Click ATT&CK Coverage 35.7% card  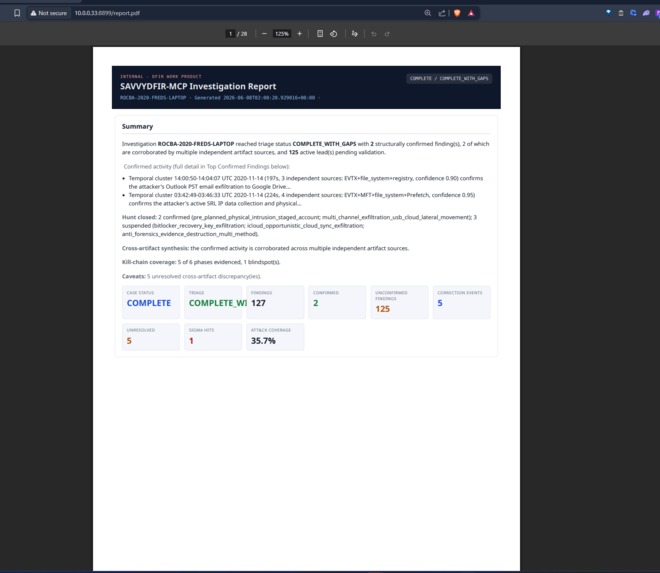pyautogui.click(x=275, y=337)
